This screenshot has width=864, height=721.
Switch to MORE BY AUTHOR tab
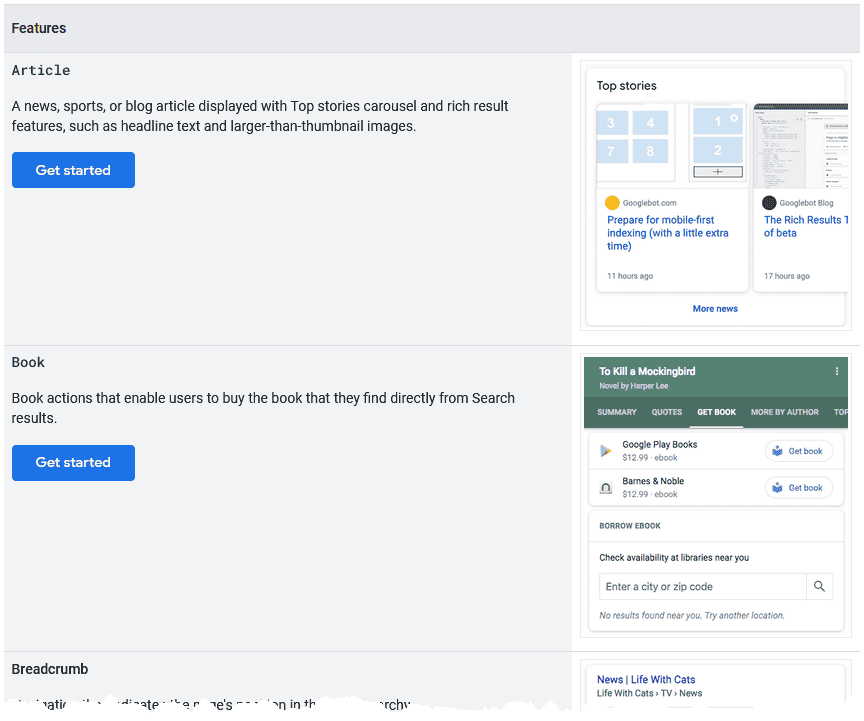pyautogui.click(x=784, y=412)
